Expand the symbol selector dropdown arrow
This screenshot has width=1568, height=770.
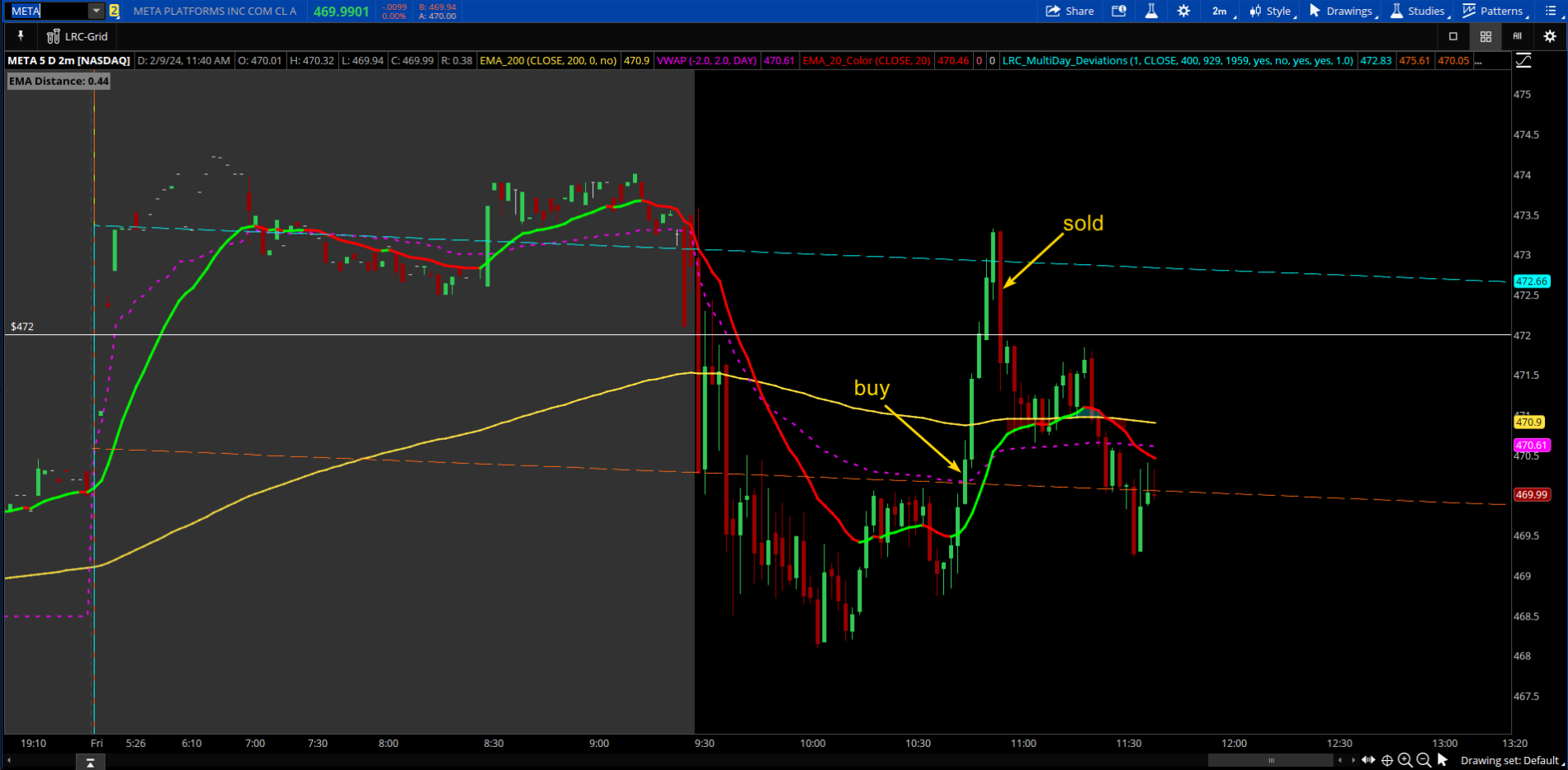click(x=97, y=11)
